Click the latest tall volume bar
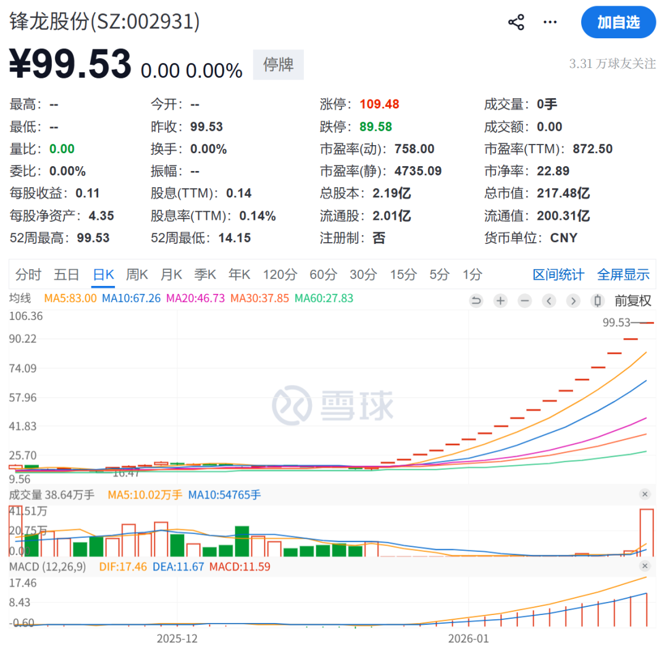 coord(647,532)
